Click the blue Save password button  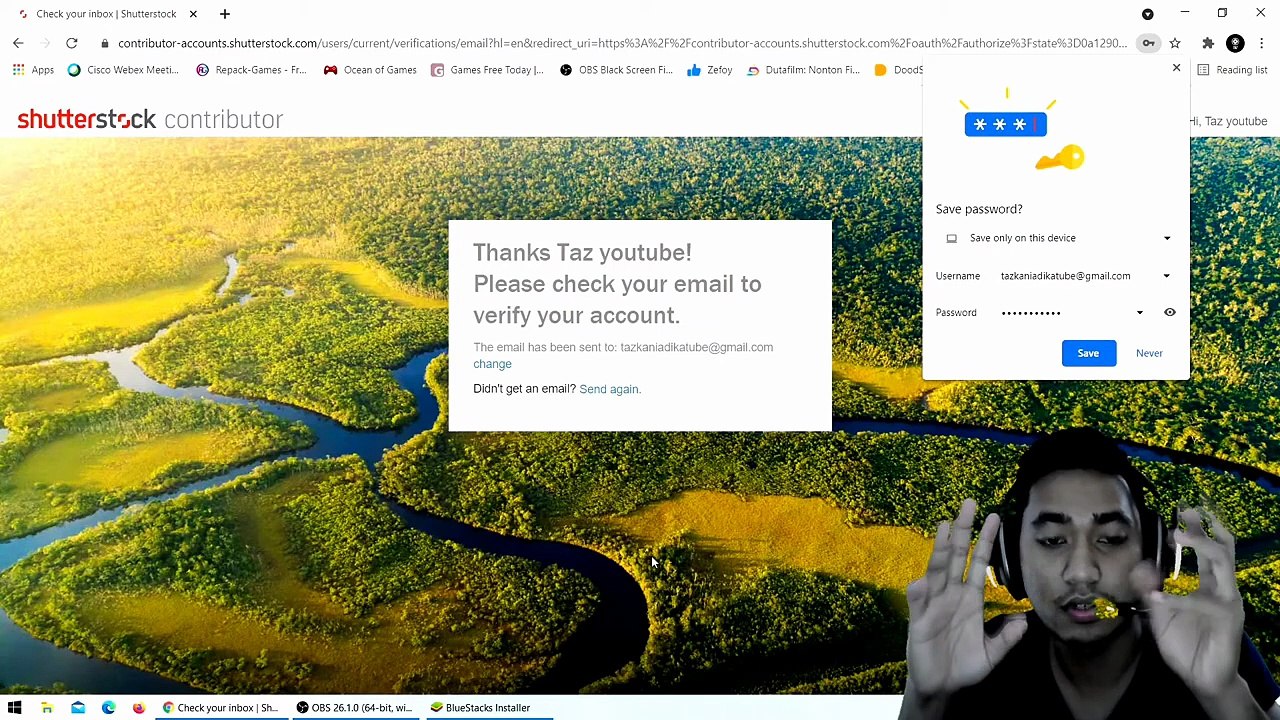[x=1088, y=353]
